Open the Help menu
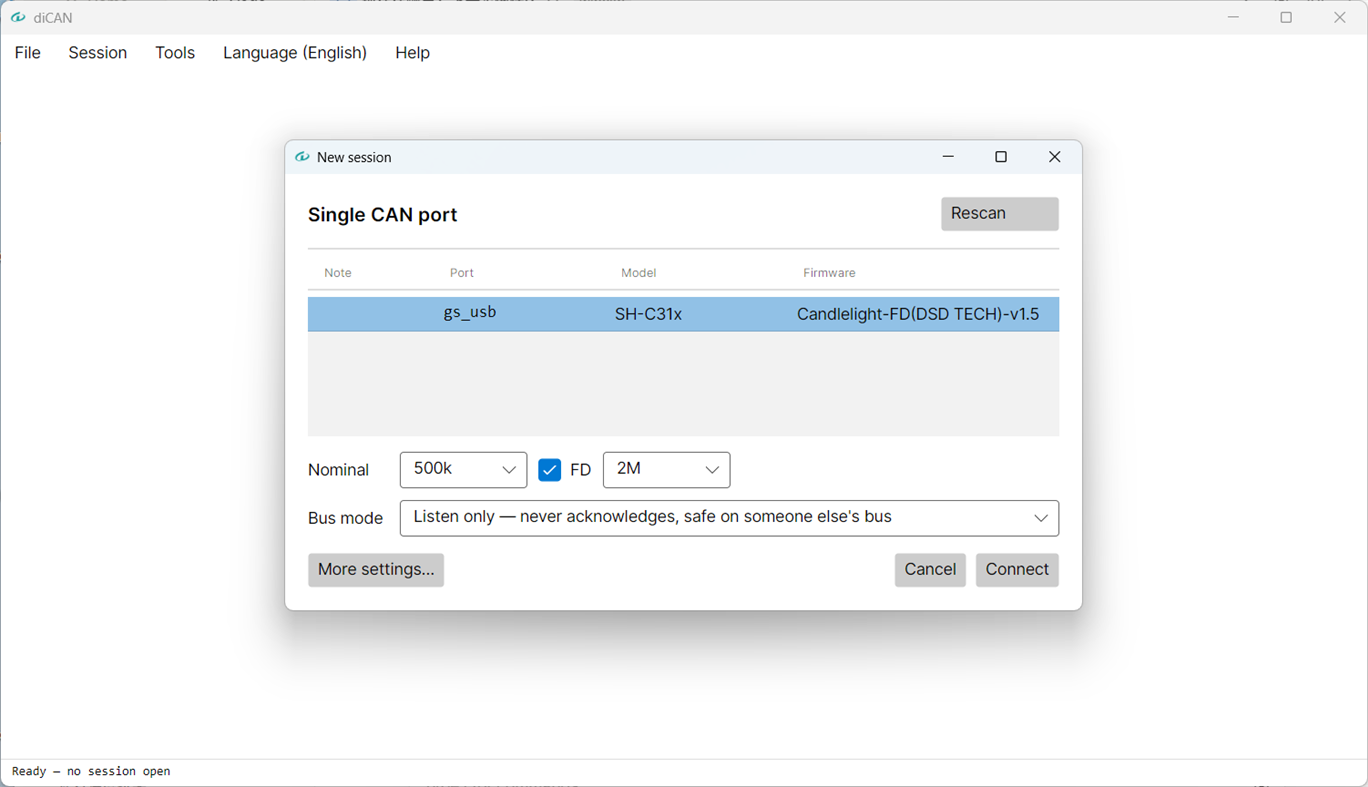 coord(412,53)
